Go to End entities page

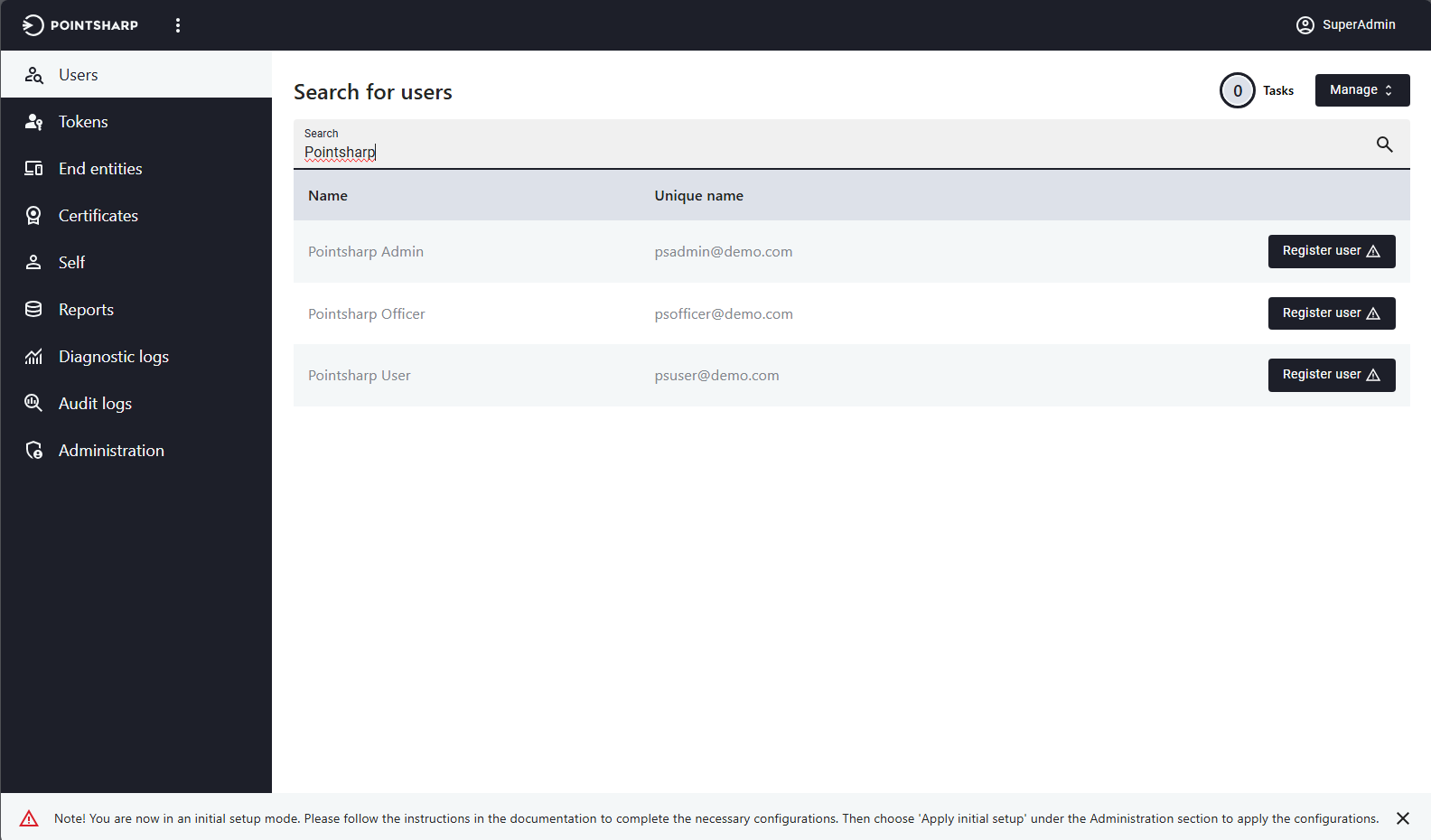tap(100, 169)
